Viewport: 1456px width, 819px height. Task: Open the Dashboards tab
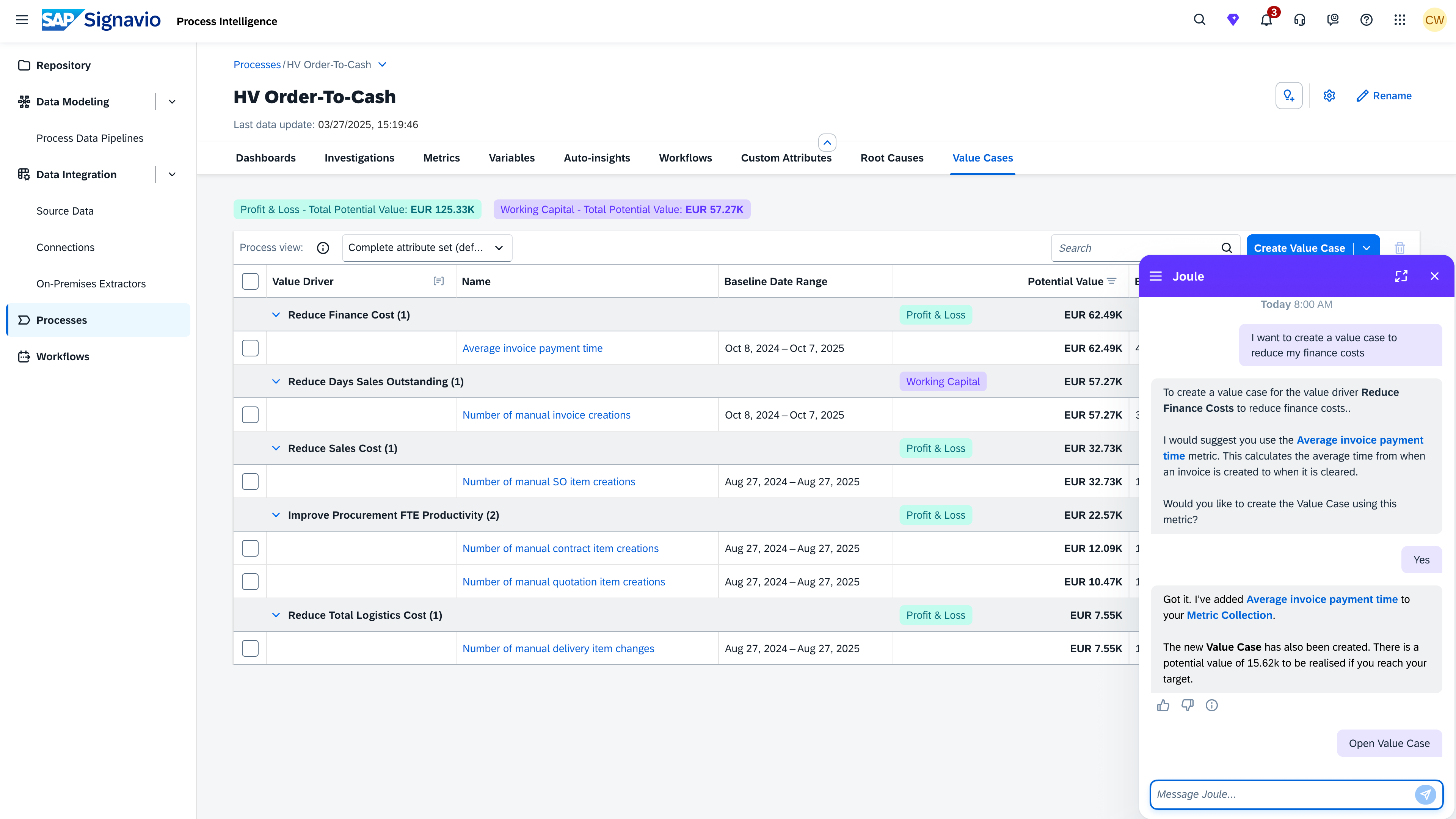point(266,158)
